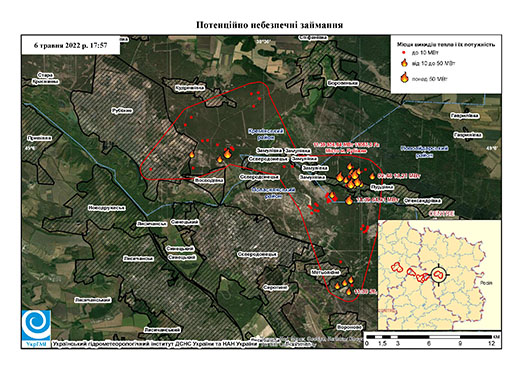The height and width of the screenshot is (368, 520).
Task: Click the Росія label in the inset map
Action: (486, 283)
